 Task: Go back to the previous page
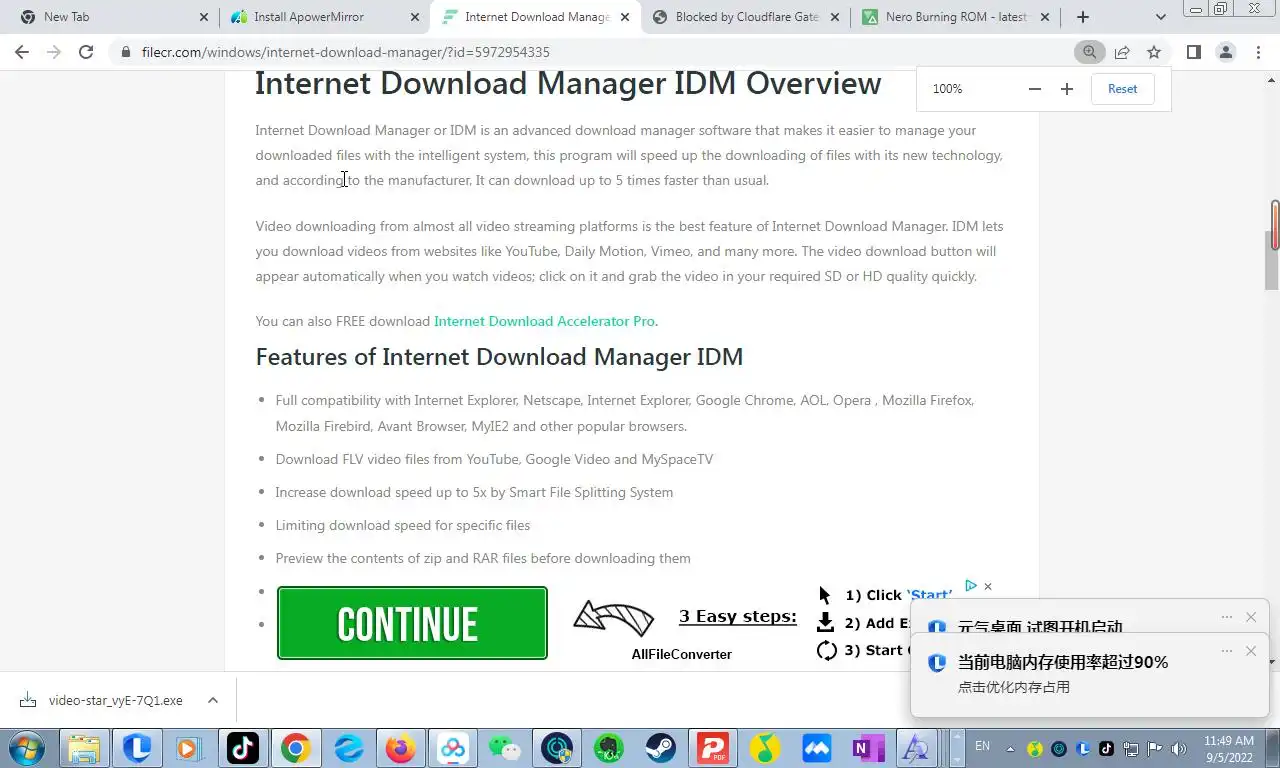(22, 52)
